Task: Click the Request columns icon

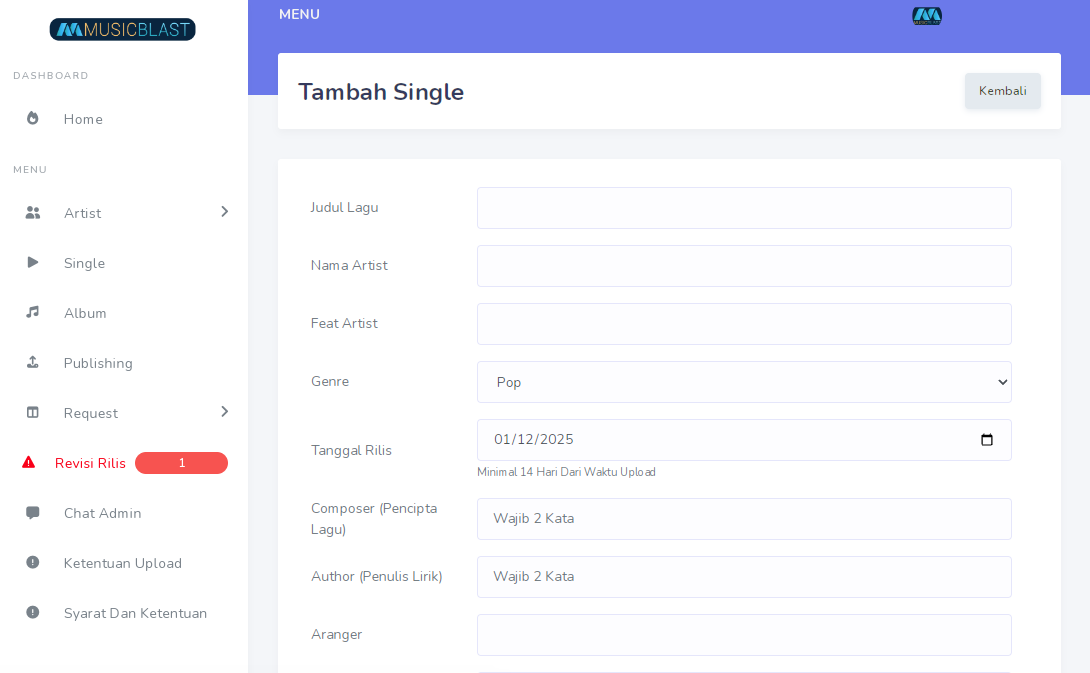Action: coord(33,412)
